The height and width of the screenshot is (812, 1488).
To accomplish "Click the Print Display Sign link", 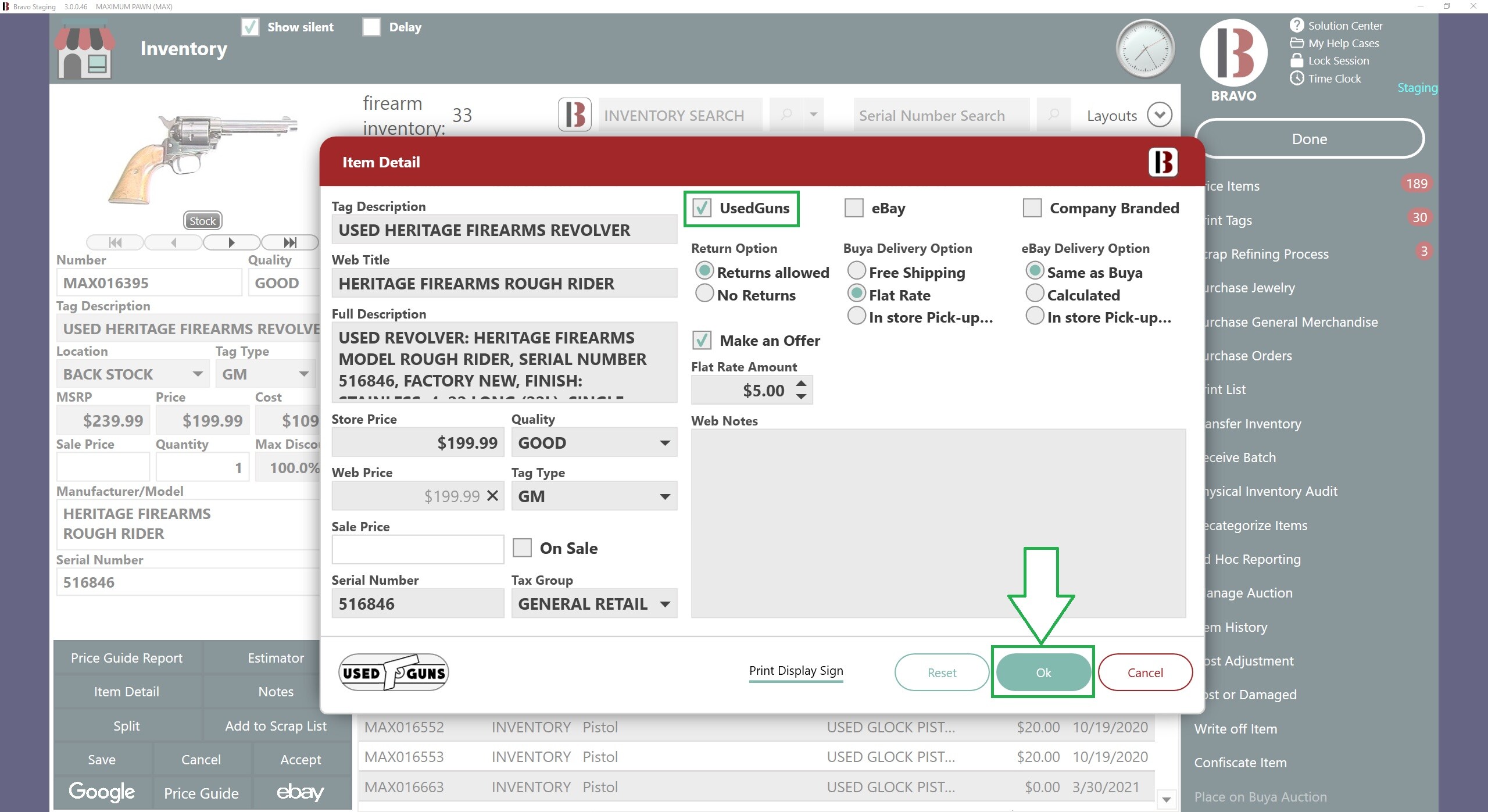I will (796, 670).
